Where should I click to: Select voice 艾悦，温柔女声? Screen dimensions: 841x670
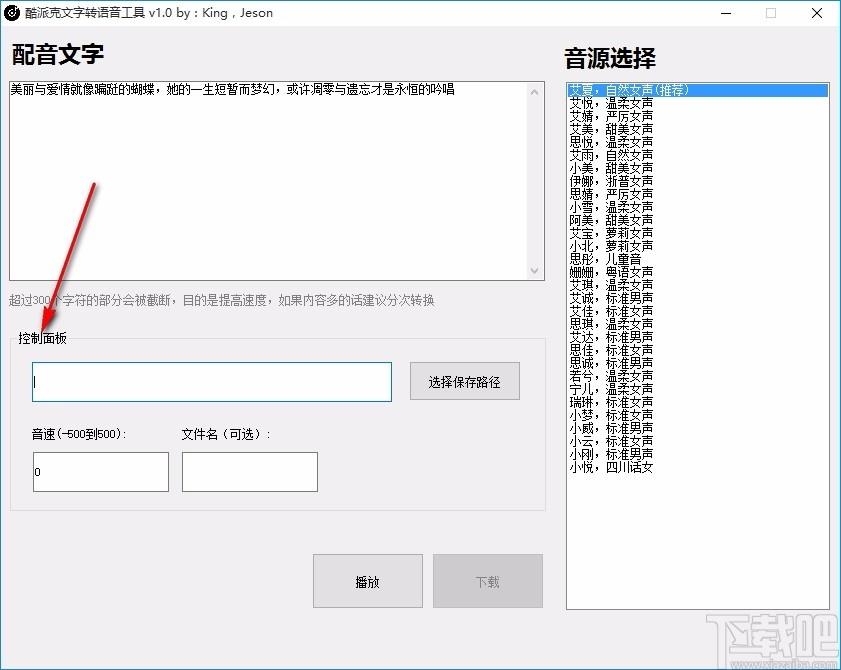[x=697, y=103]
